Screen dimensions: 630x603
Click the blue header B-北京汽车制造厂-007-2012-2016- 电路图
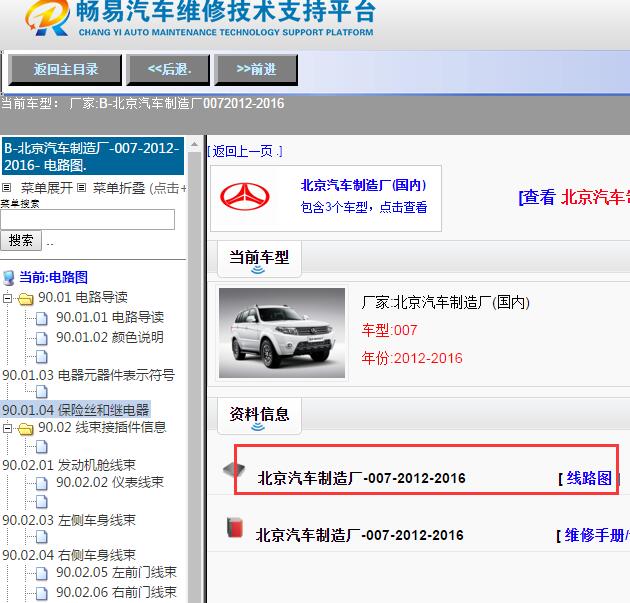click(92, 156)
